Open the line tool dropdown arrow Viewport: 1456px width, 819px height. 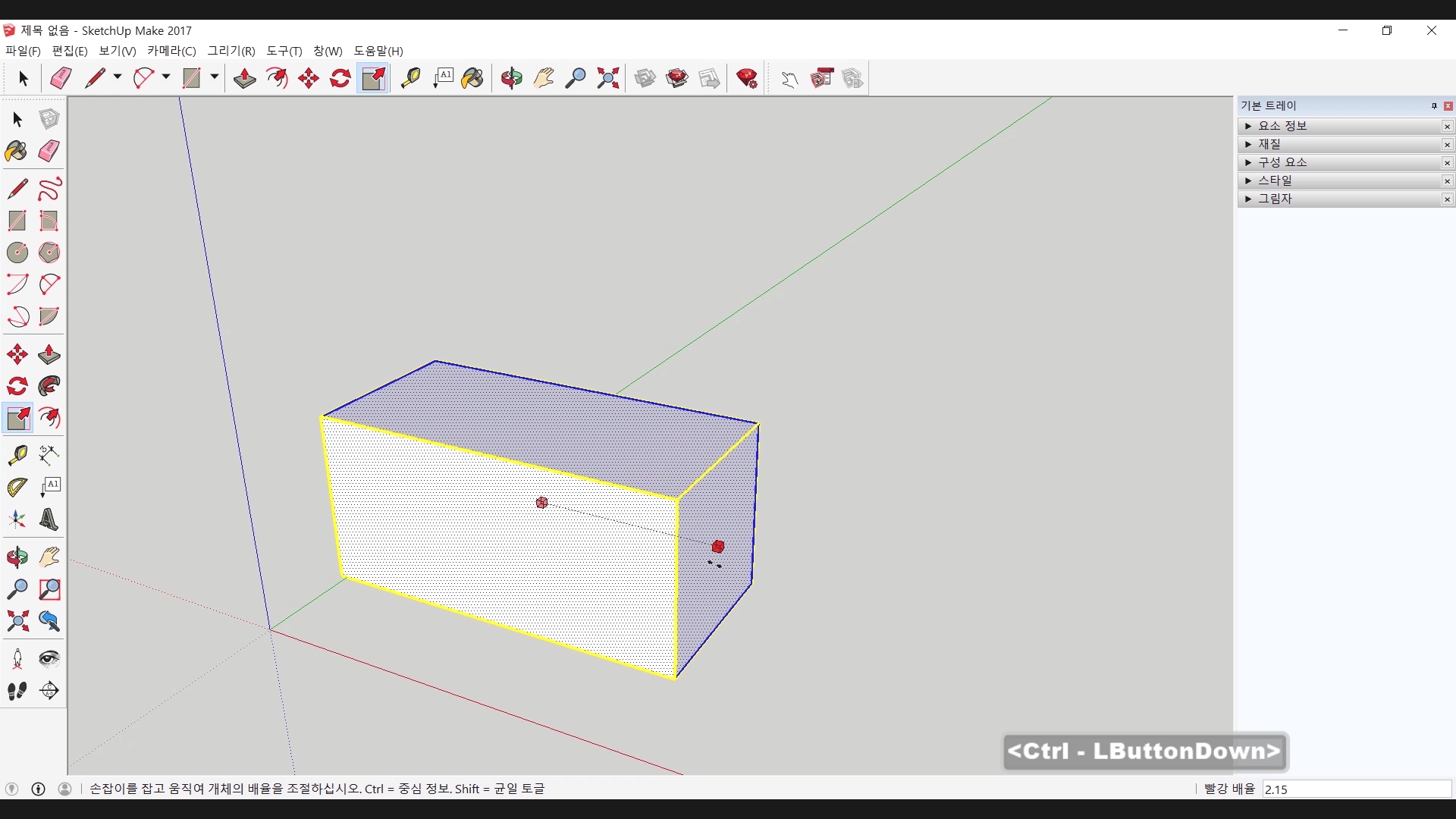(118, 77)
